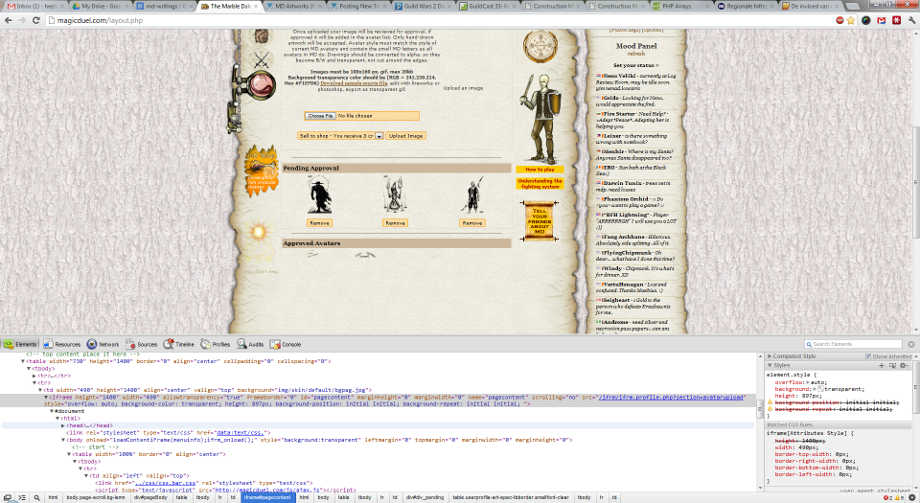The width and height of the screenshot is (920, 503).
Task: Remove the middle pending avatar
Action: pyautogui.click(x=395, y=223)
